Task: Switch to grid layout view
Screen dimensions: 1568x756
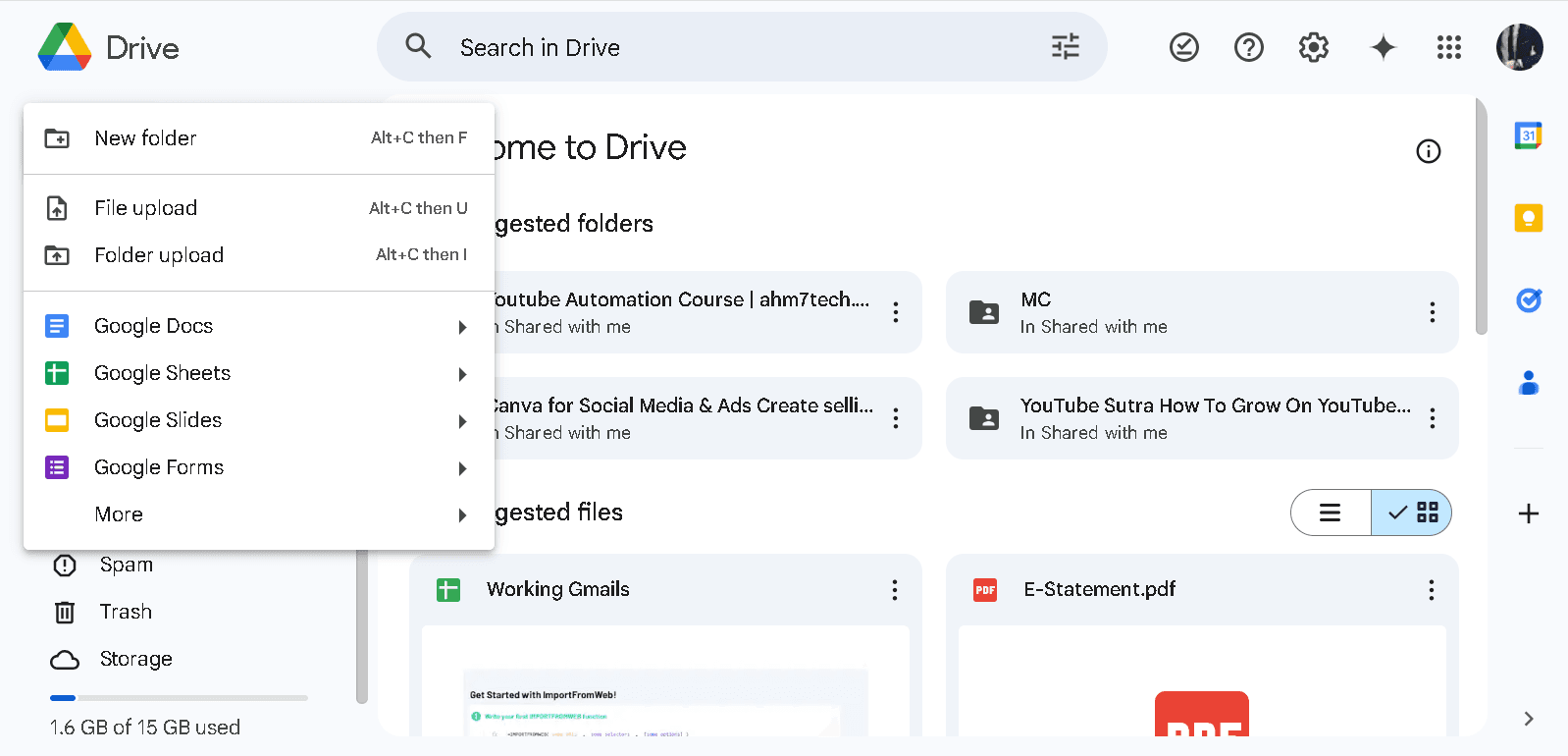Action: pos(1411,513)
